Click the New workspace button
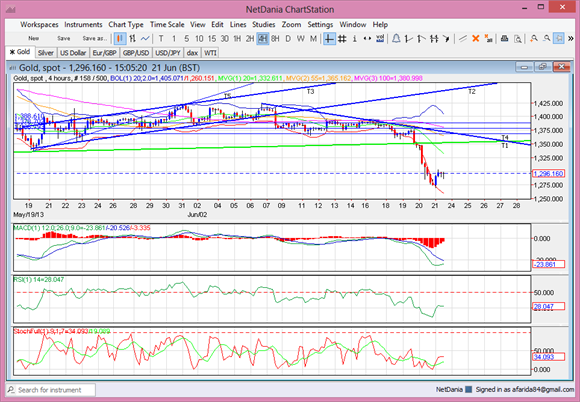This screenshot has height=402, width=580. click(x=34, y=38)
